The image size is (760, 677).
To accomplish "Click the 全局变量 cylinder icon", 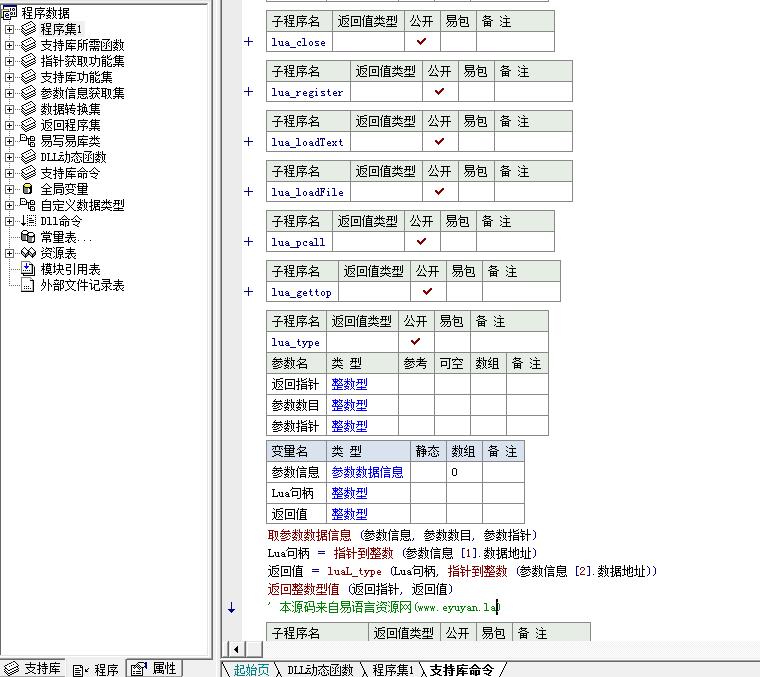I will 28,189.
